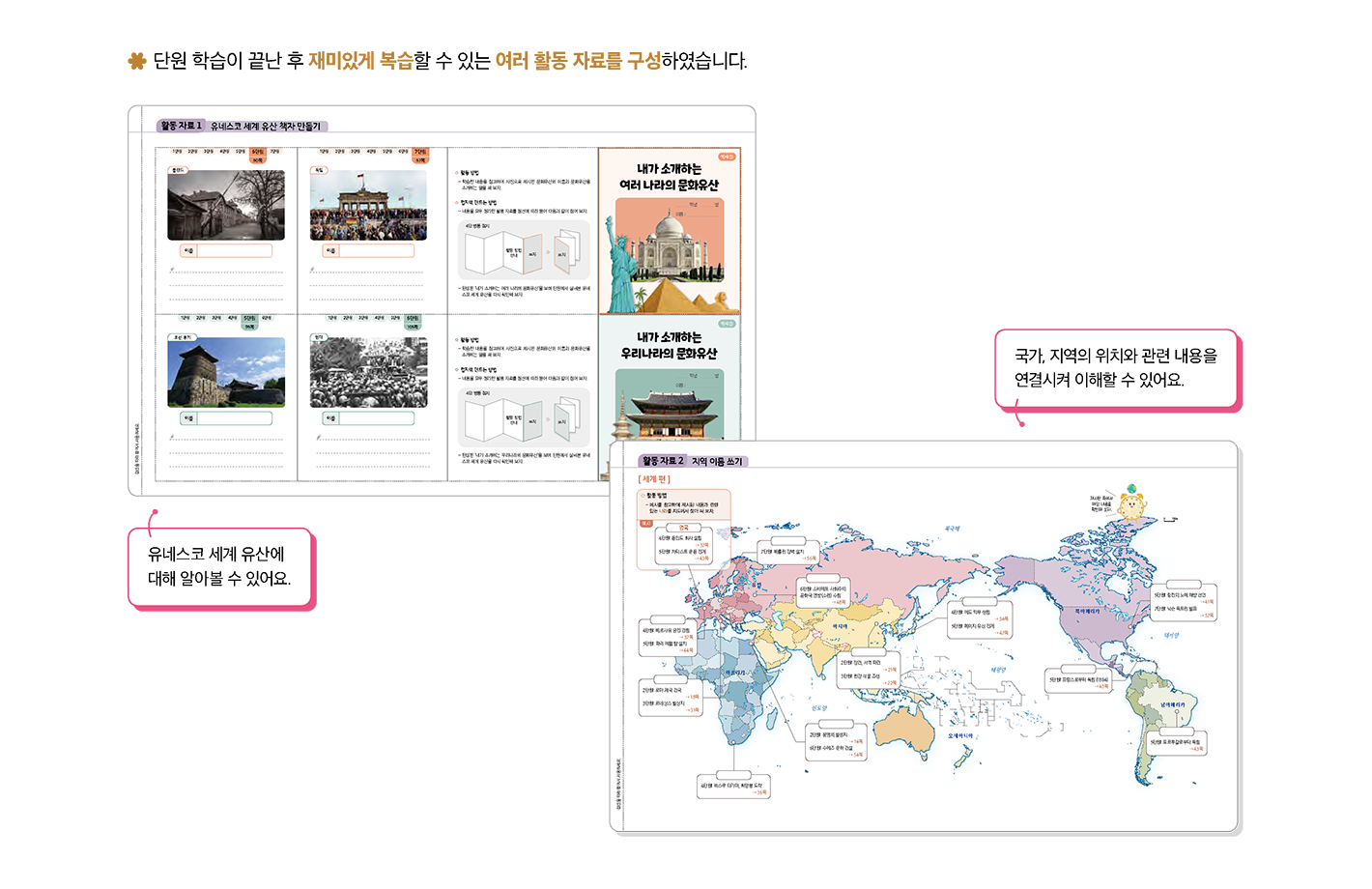Viewport: 1372px width, 889px height.
Task: Click the highlighted phrase 재미있게 복습
Action: point(360,61)
